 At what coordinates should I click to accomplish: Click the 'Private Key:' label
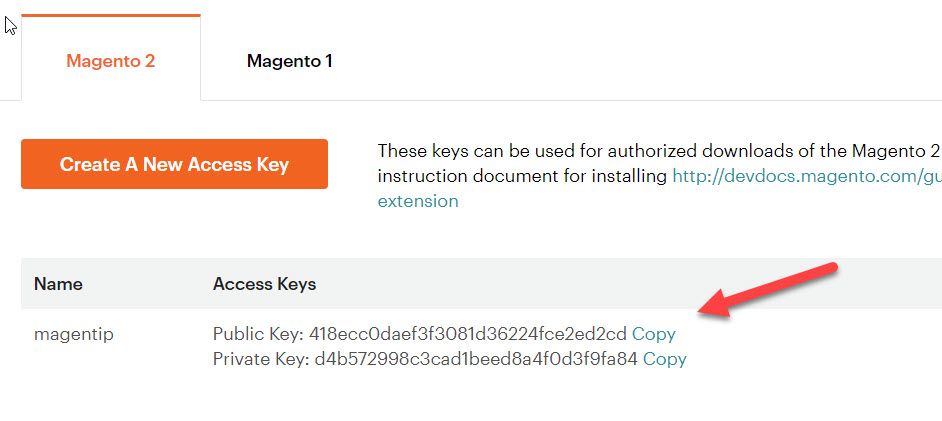coord(261,359)
